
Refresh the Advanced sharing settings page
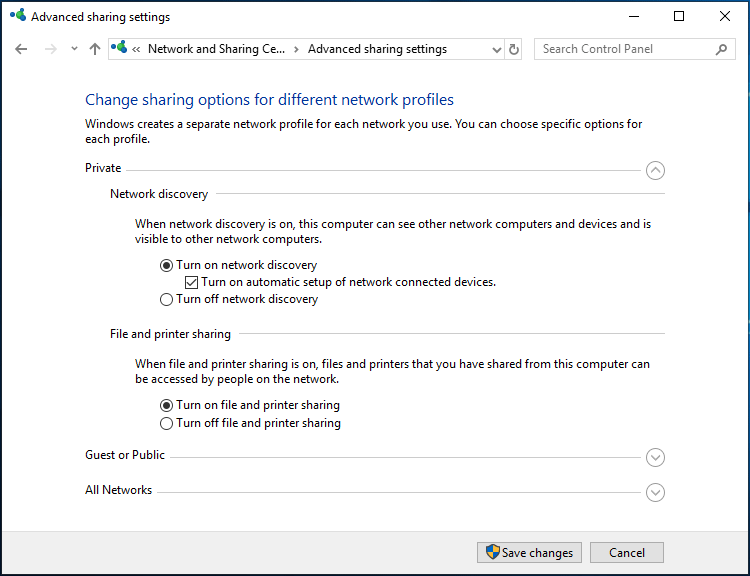(x=514, y=49)
